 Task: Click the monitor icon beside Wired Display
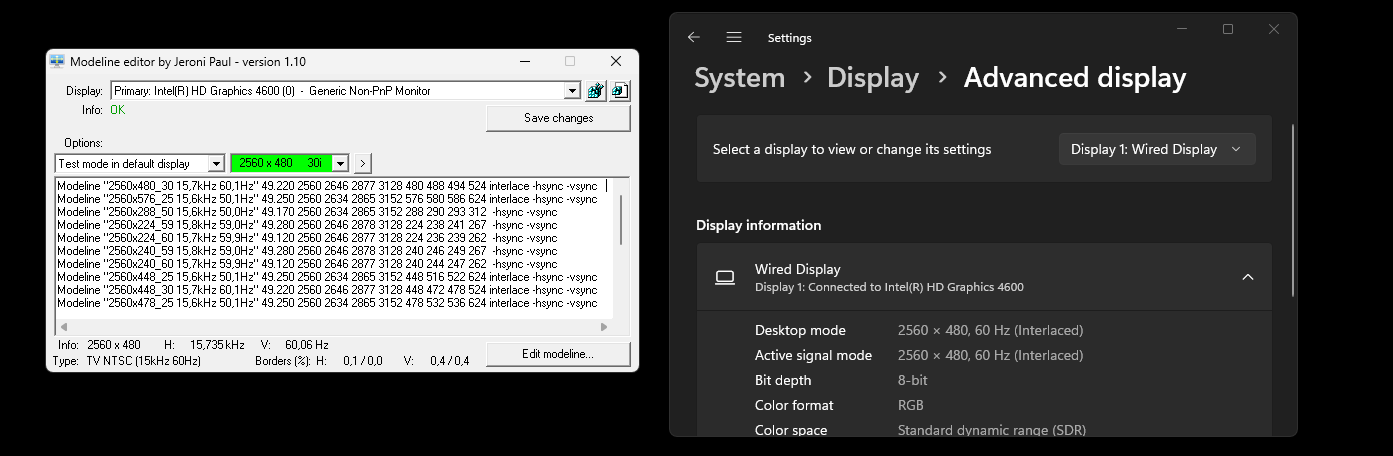point(725,277)
